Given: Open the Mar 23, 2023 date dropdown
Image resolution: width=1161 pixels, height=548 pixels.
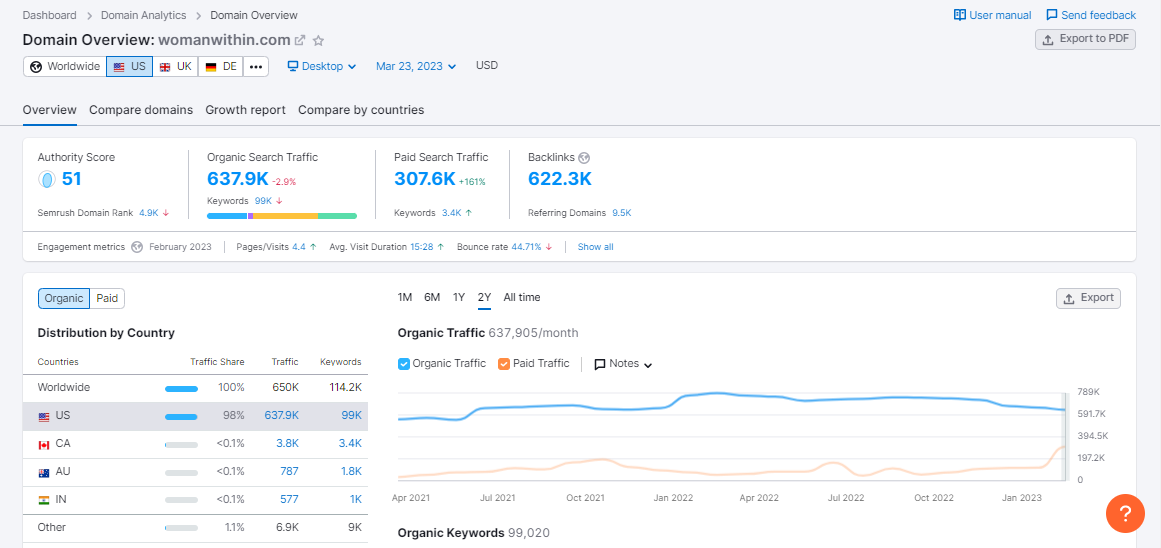Looking at the screenshot, I should coord(416,67).
